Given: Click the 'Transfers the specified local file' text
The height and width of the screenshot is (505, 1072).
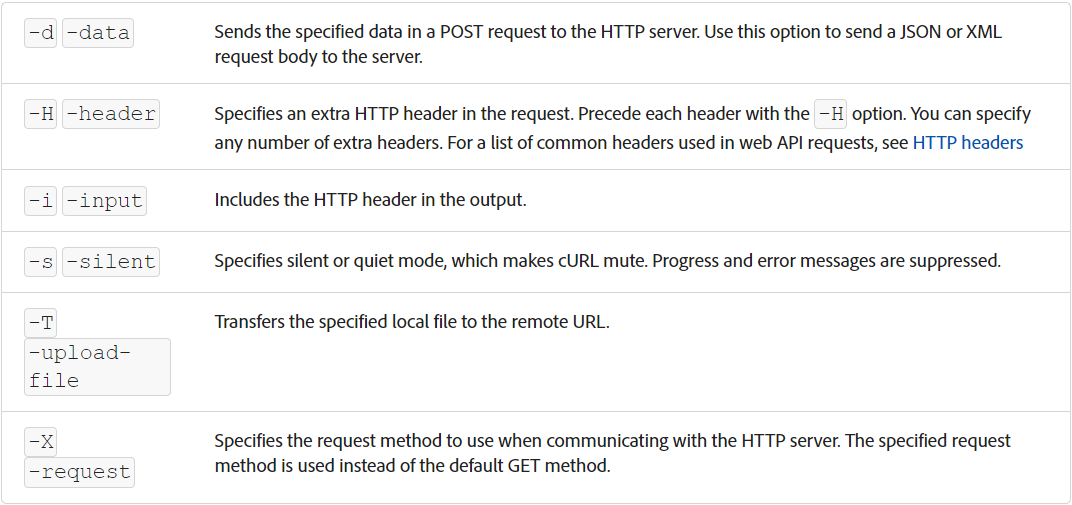Looking at the screenshot, I should (412, 322).
